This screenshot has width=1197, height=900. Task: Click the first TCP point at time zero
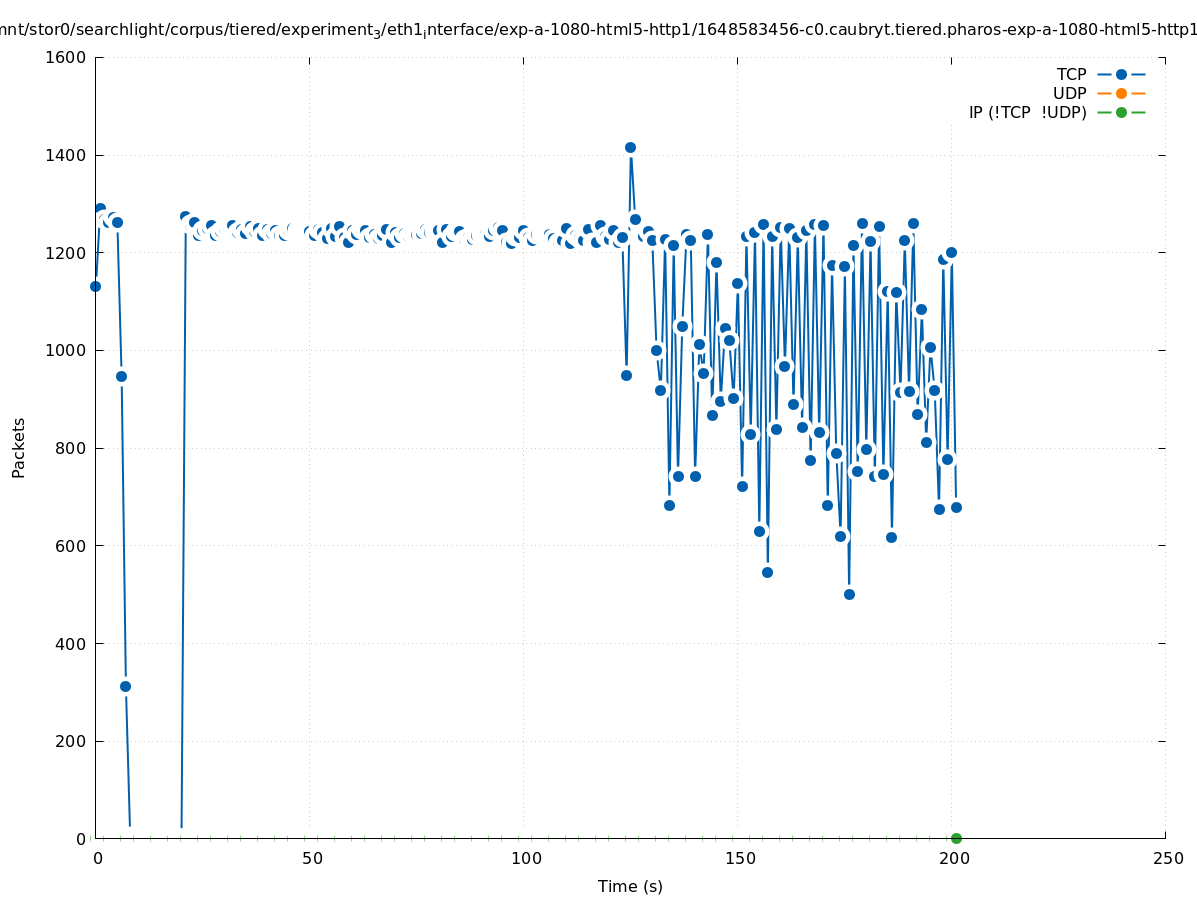[95, 286]
